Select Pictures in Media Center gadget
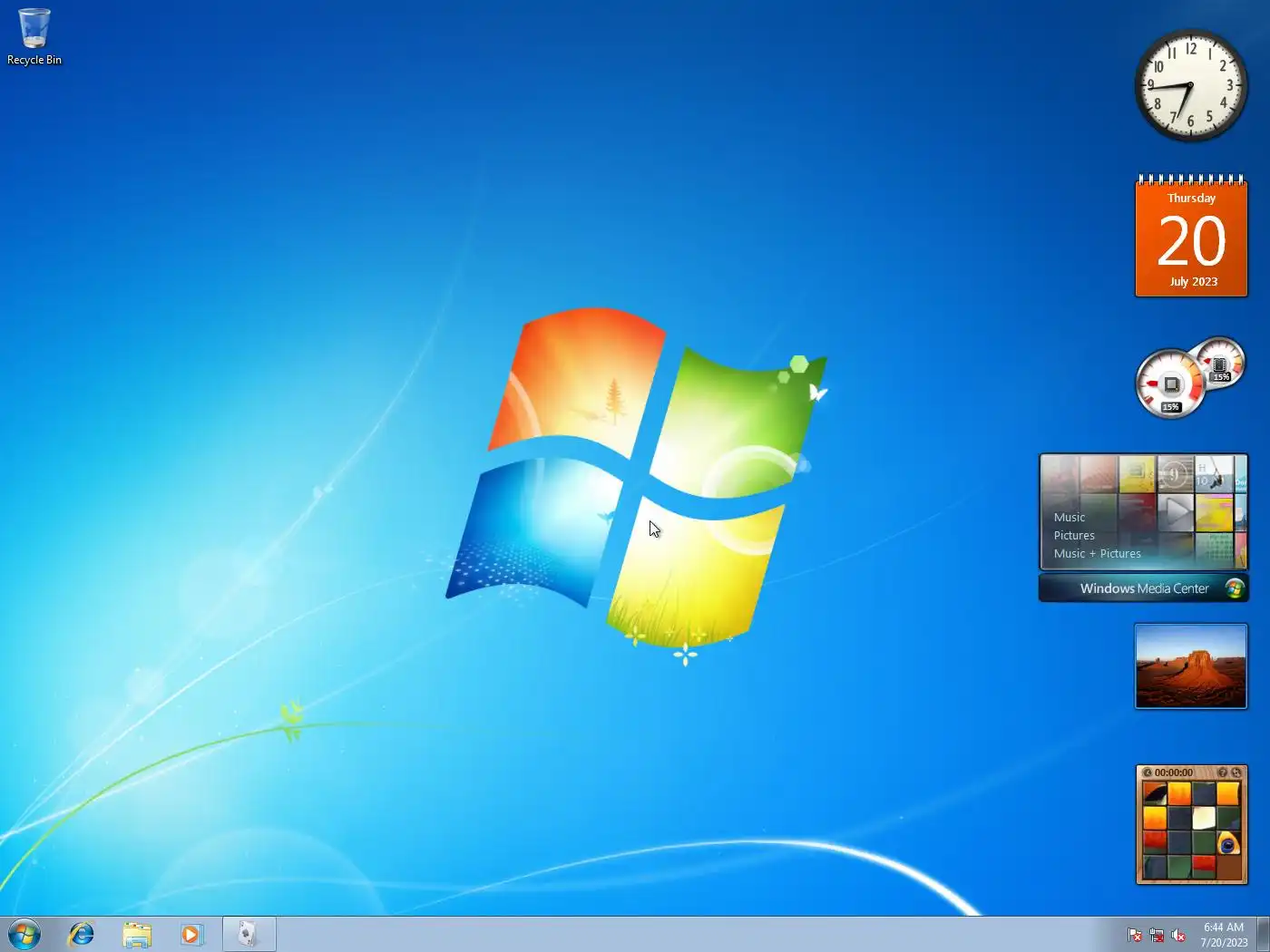Screen dimensions: 1270x952 pos(1074,536)
